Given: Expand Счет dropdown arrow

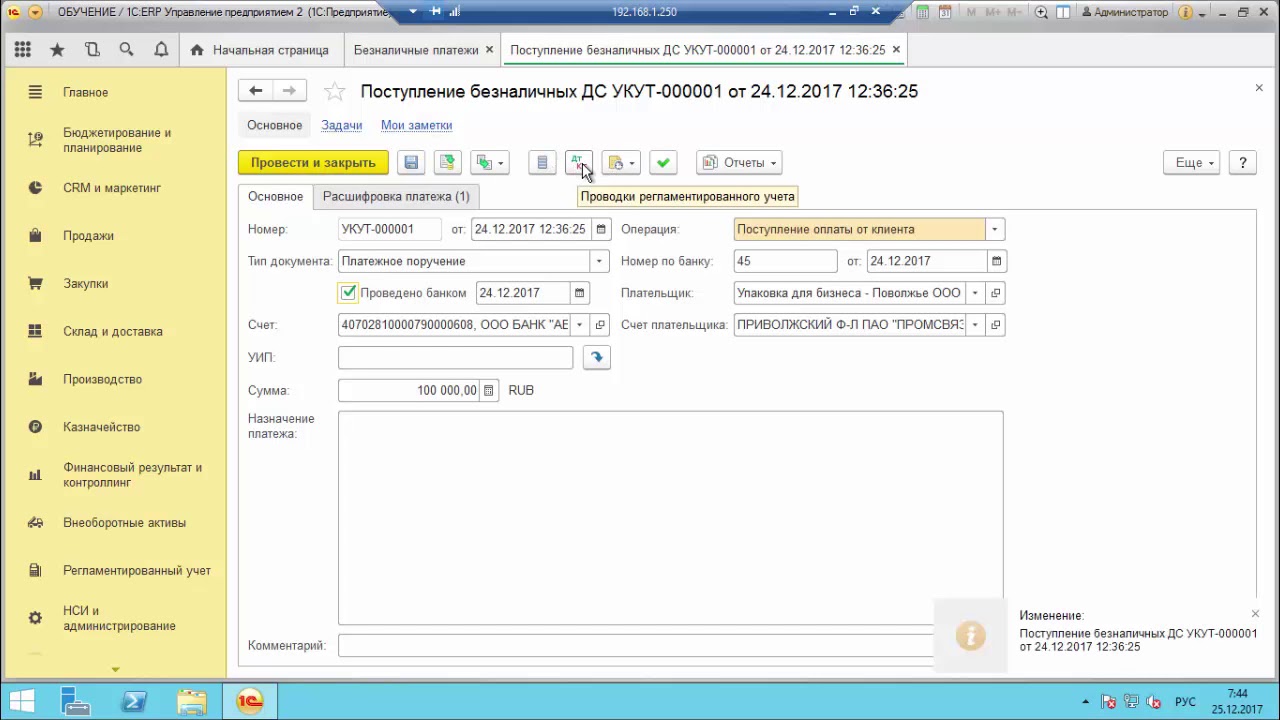Looking at the screenshot, I should coord(579,325).
